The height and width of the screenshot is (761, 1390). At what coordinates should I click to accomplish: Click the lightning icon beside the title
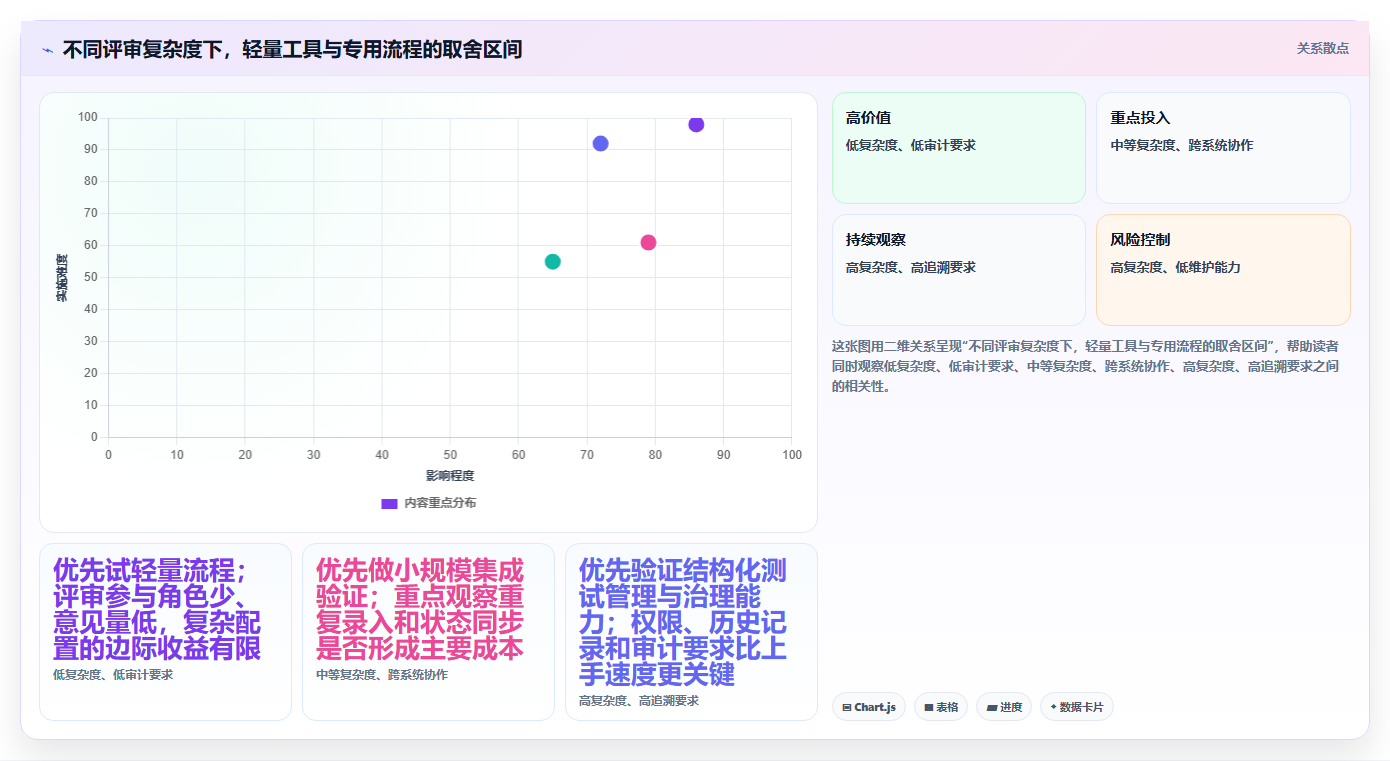tap(48, 50)
